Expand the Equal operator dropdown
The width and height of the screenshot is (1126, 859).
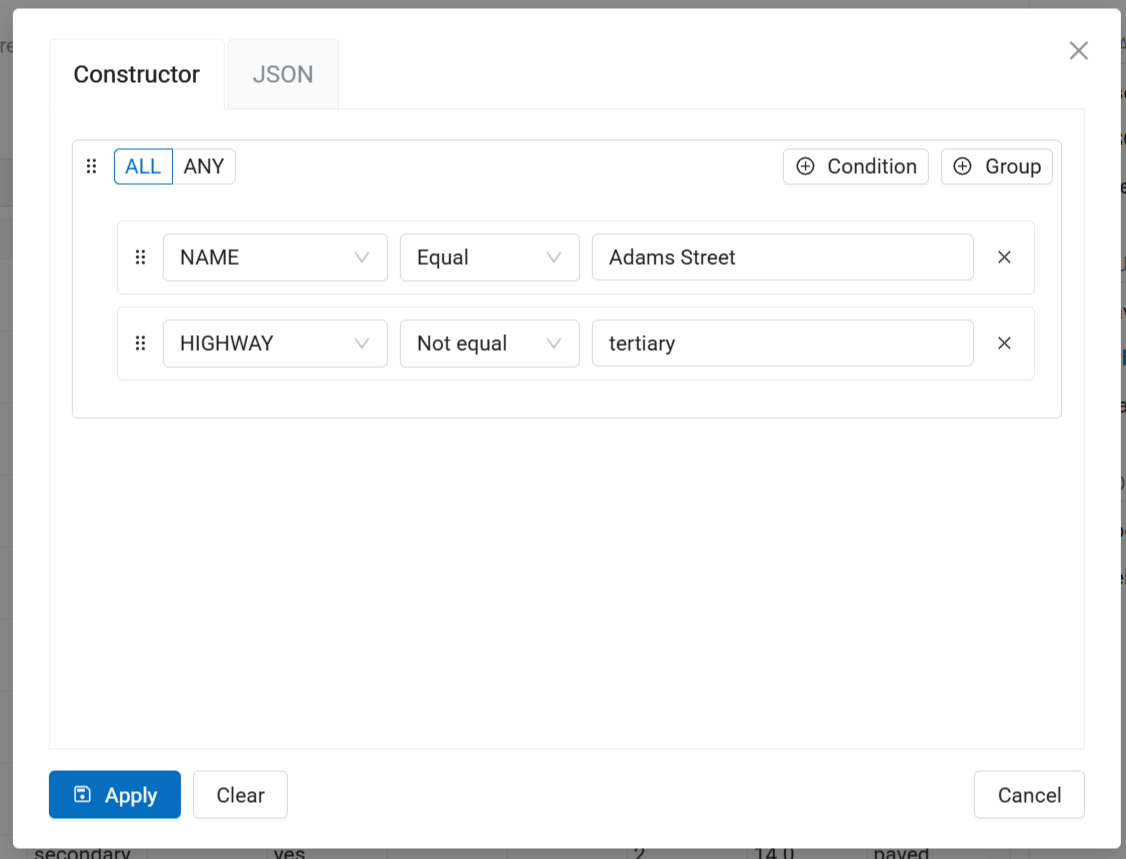(489, 258)
